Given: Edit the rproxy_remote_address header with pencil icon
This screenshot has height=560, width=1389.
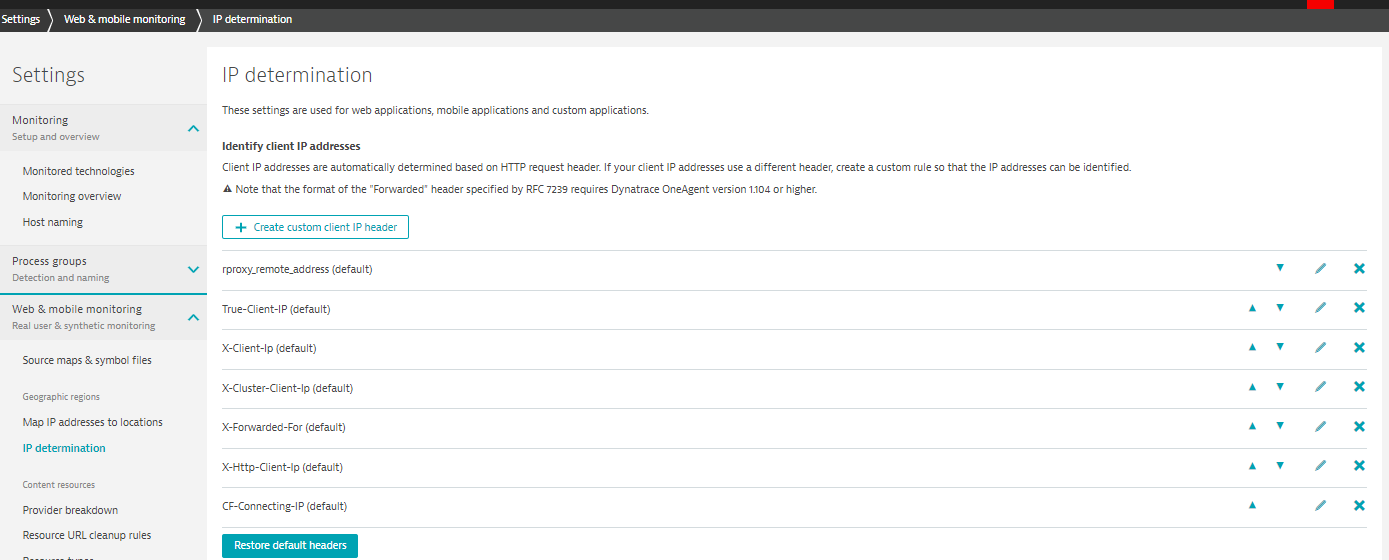Looking at the screenshot, I should 1320,269.
